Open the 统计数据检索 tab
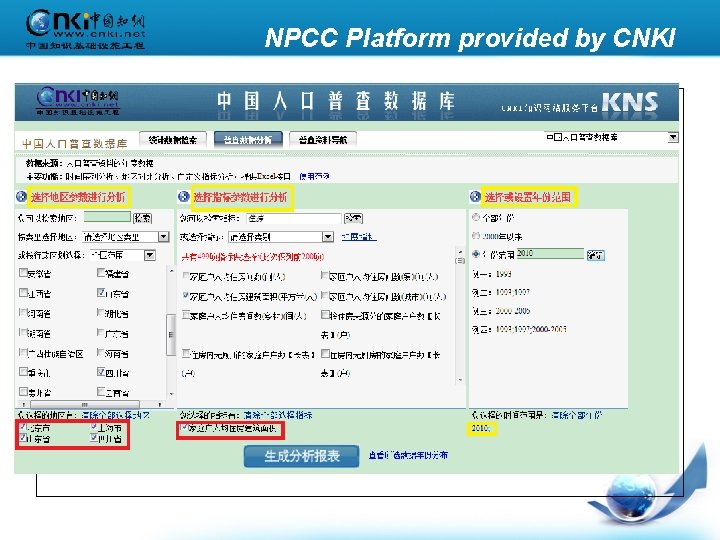720x540 pixels. click(x=173, y=140)
